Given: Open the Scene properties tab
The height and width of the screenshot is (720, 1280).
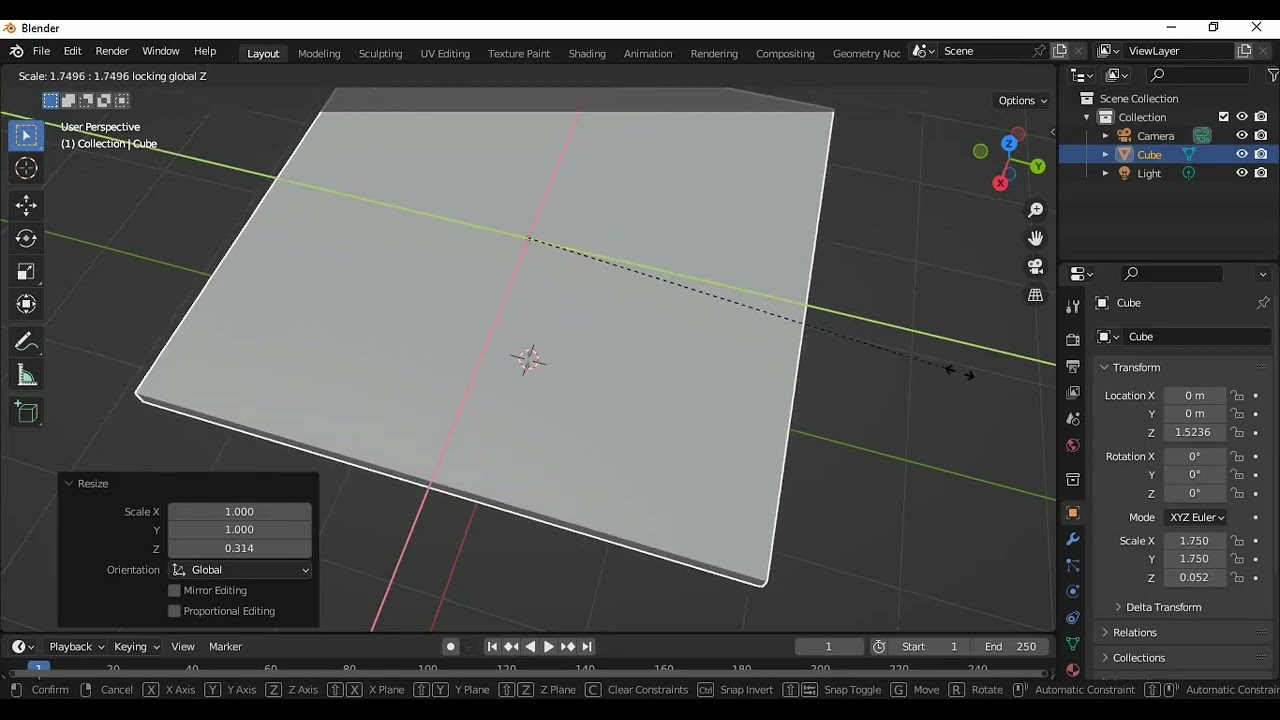Looking at the screenshot, I should tap(1073, 419).
